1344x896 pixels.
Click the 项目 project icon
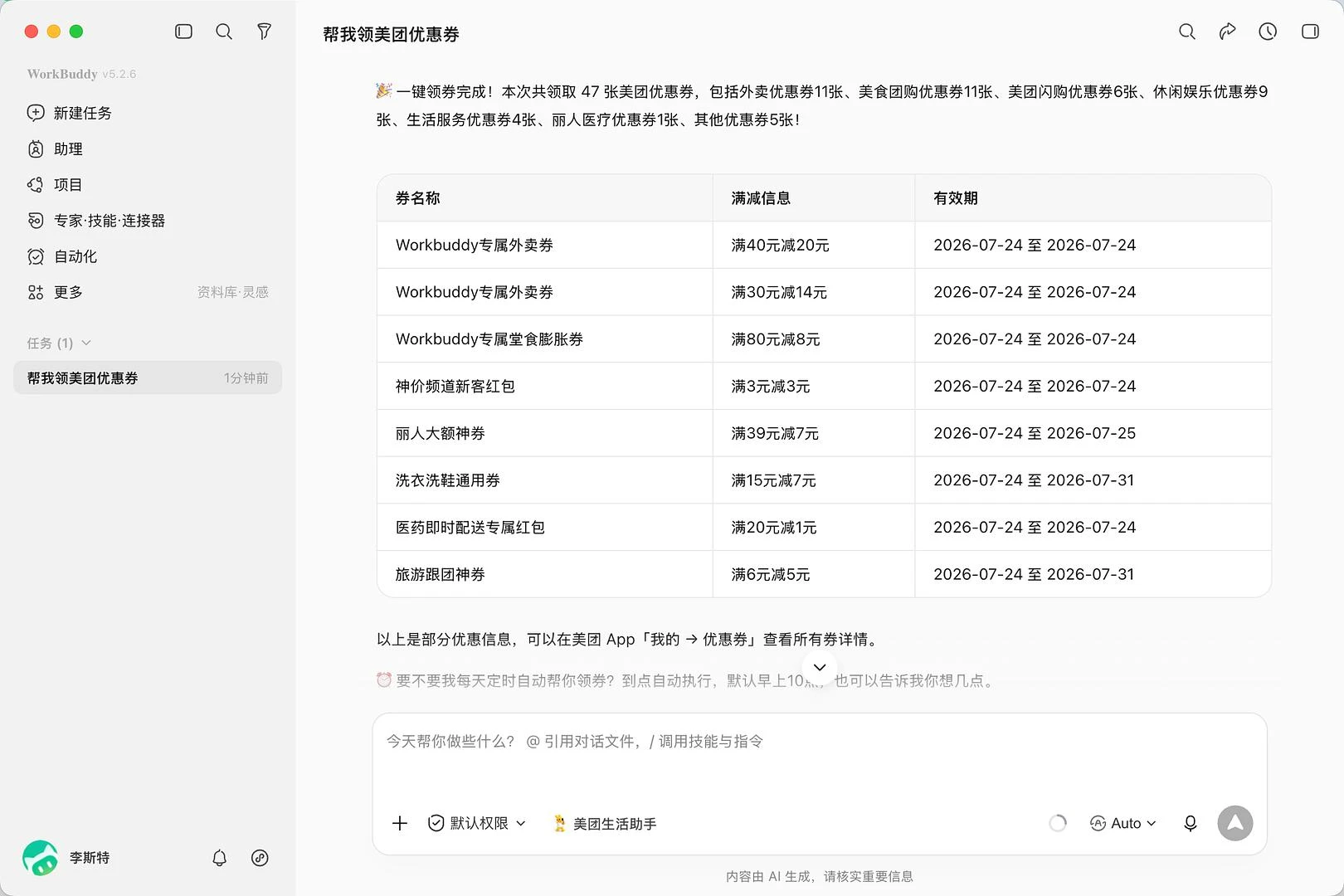click(x=36, y=185)
